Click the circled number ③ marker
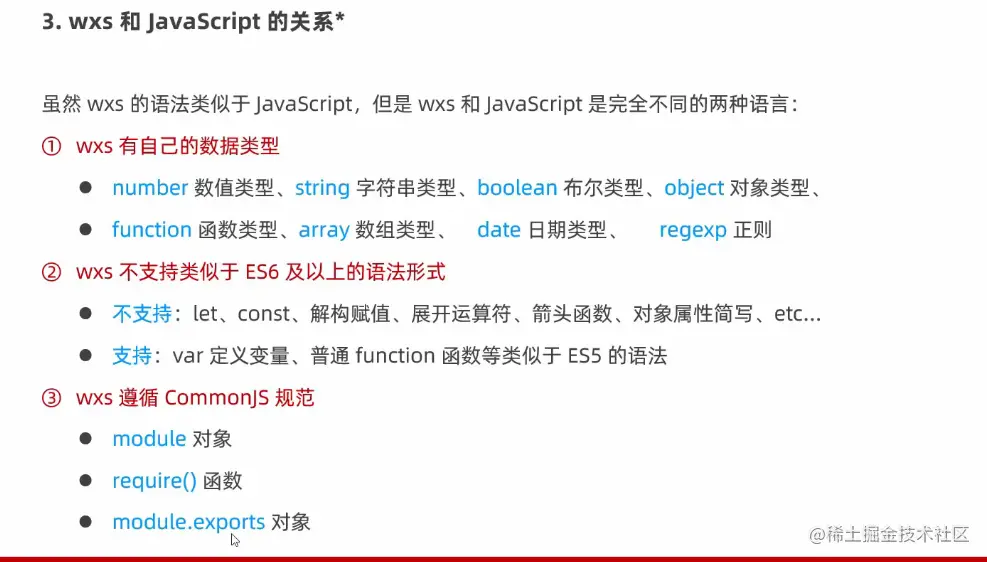Screen dimensions: 987x562 tap(52, 398)
